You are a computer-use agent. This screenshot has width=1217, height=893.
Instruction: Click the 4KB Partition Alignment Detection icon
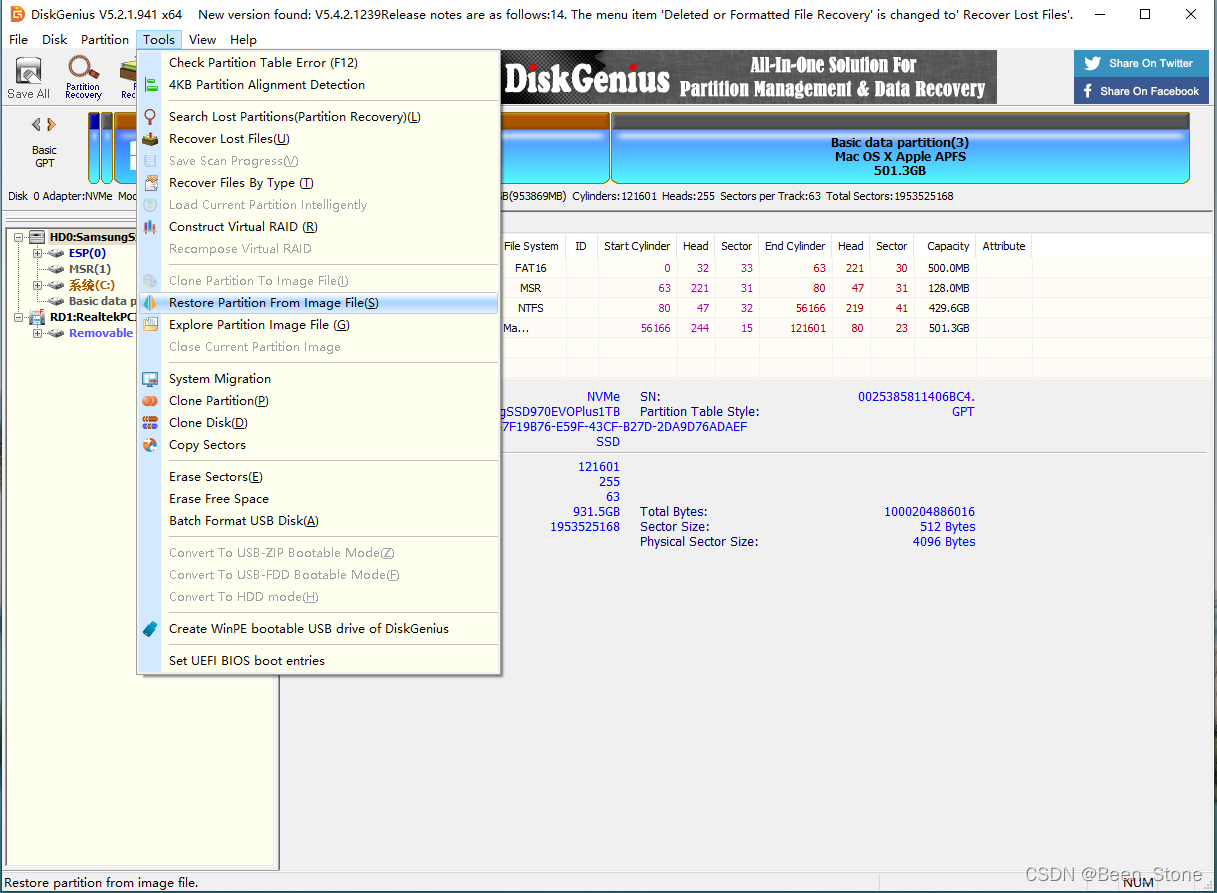[x=150, y=85]
